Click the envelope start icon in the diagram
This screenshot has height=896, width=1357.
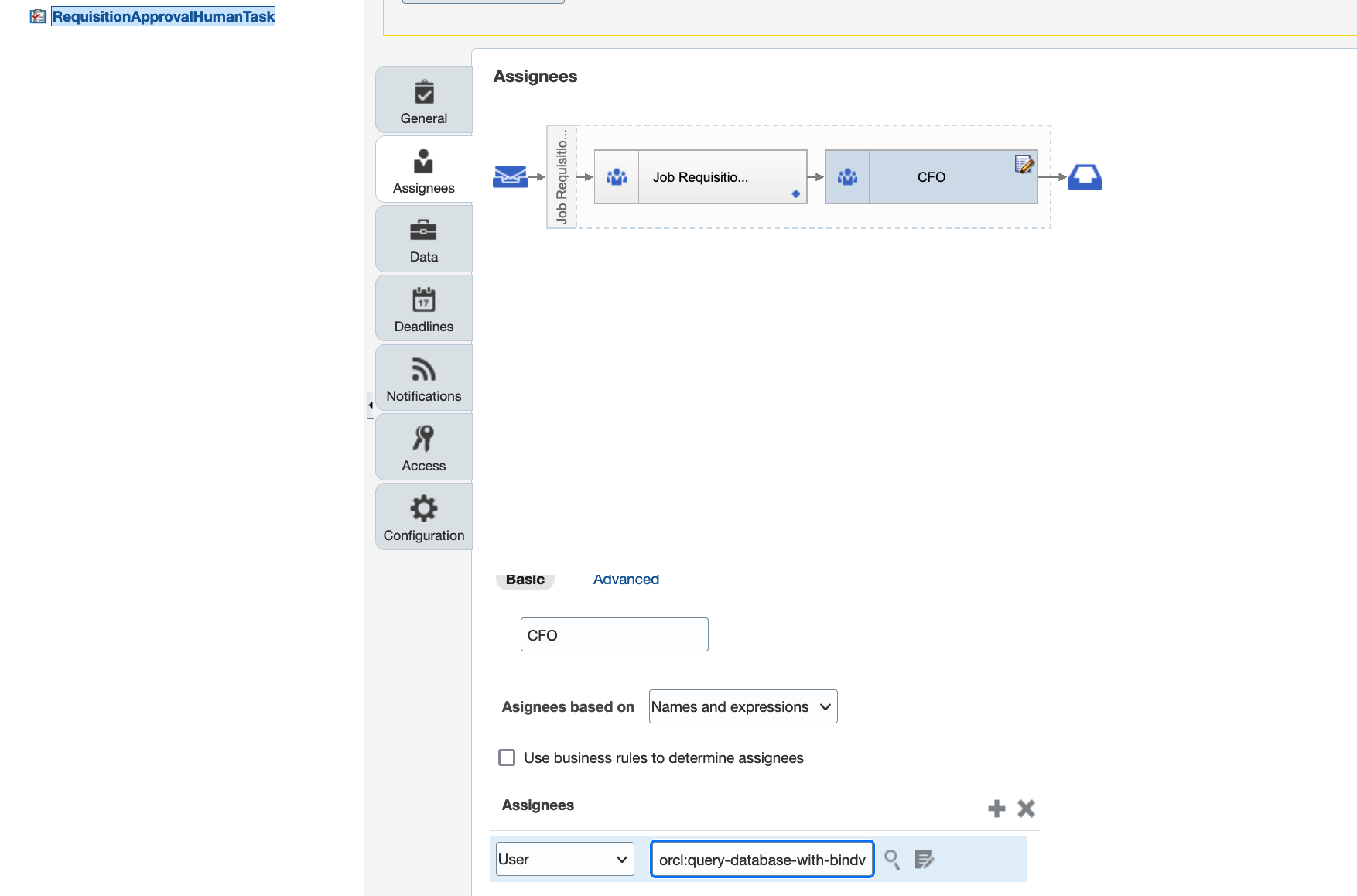(511, 176)
